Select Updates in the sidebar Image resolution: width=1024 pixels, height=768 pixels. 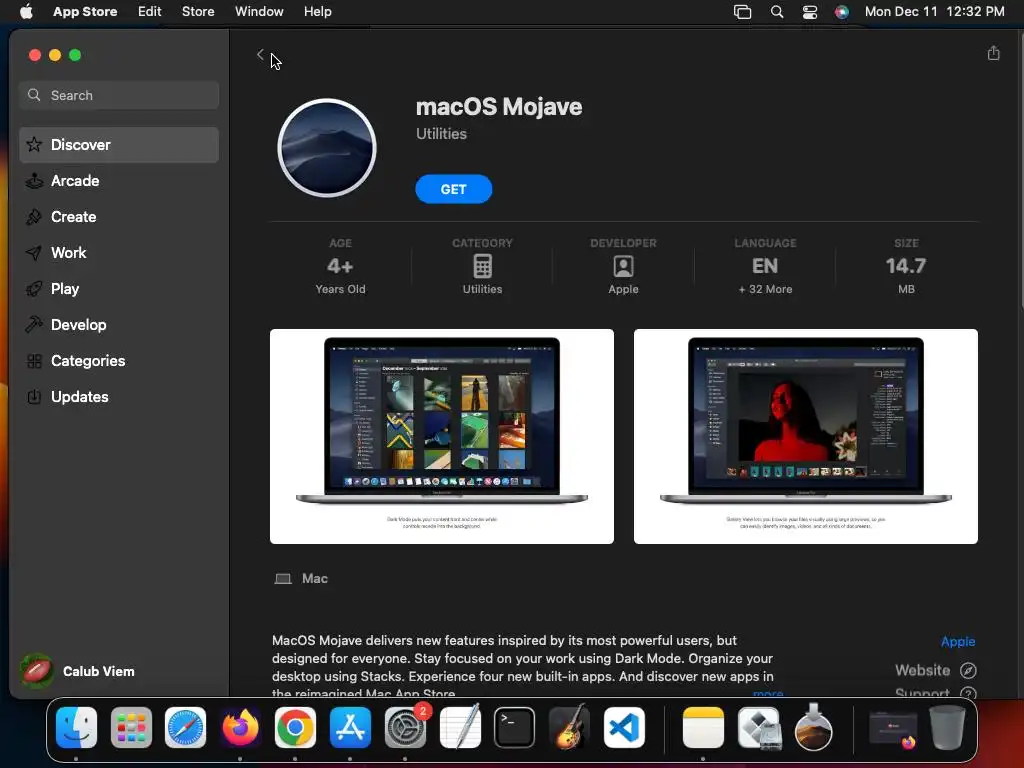point(119,396)
